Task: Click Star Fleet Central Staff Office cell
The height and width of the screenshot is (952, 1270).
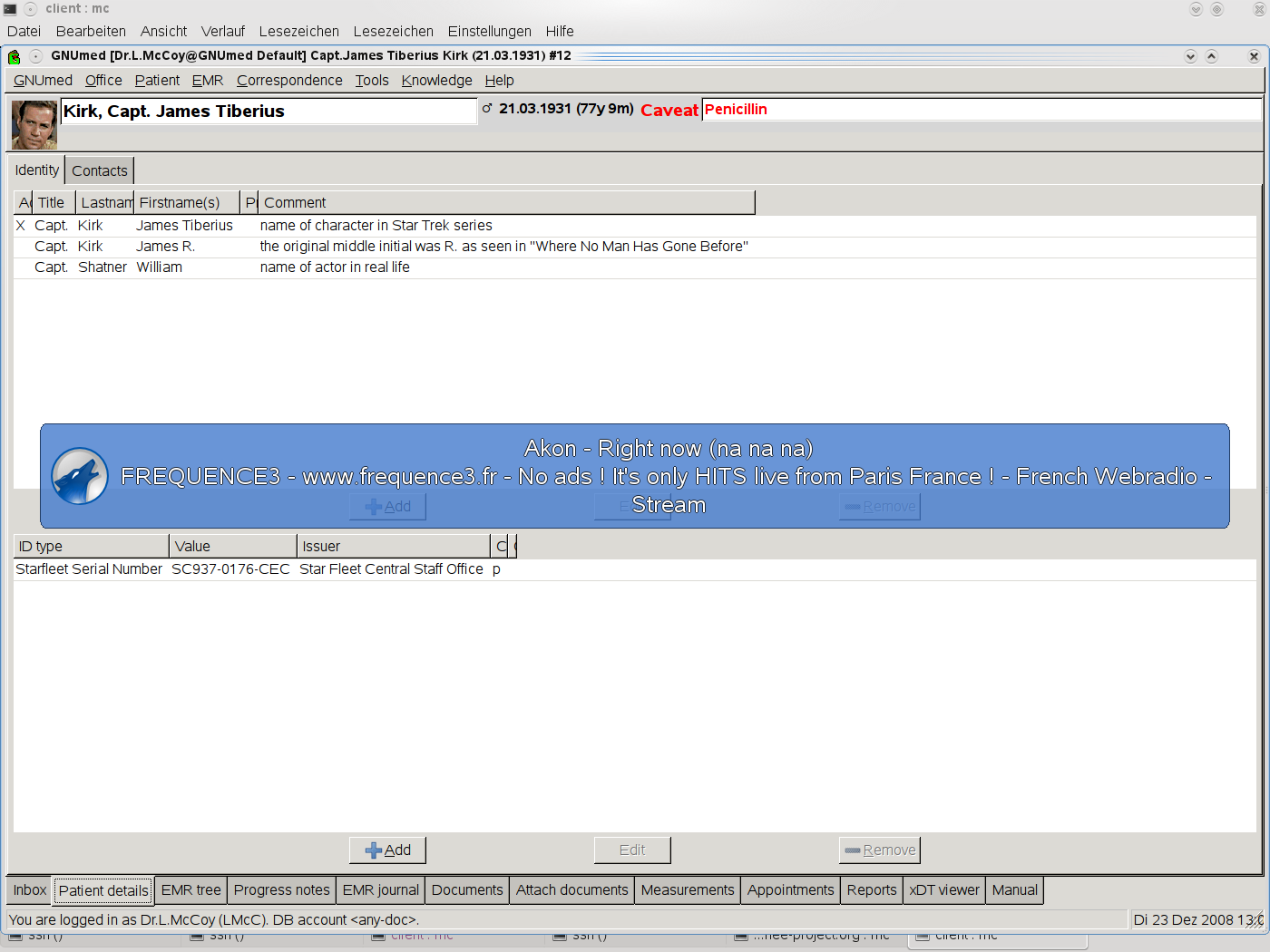Action: coord(391,568)
